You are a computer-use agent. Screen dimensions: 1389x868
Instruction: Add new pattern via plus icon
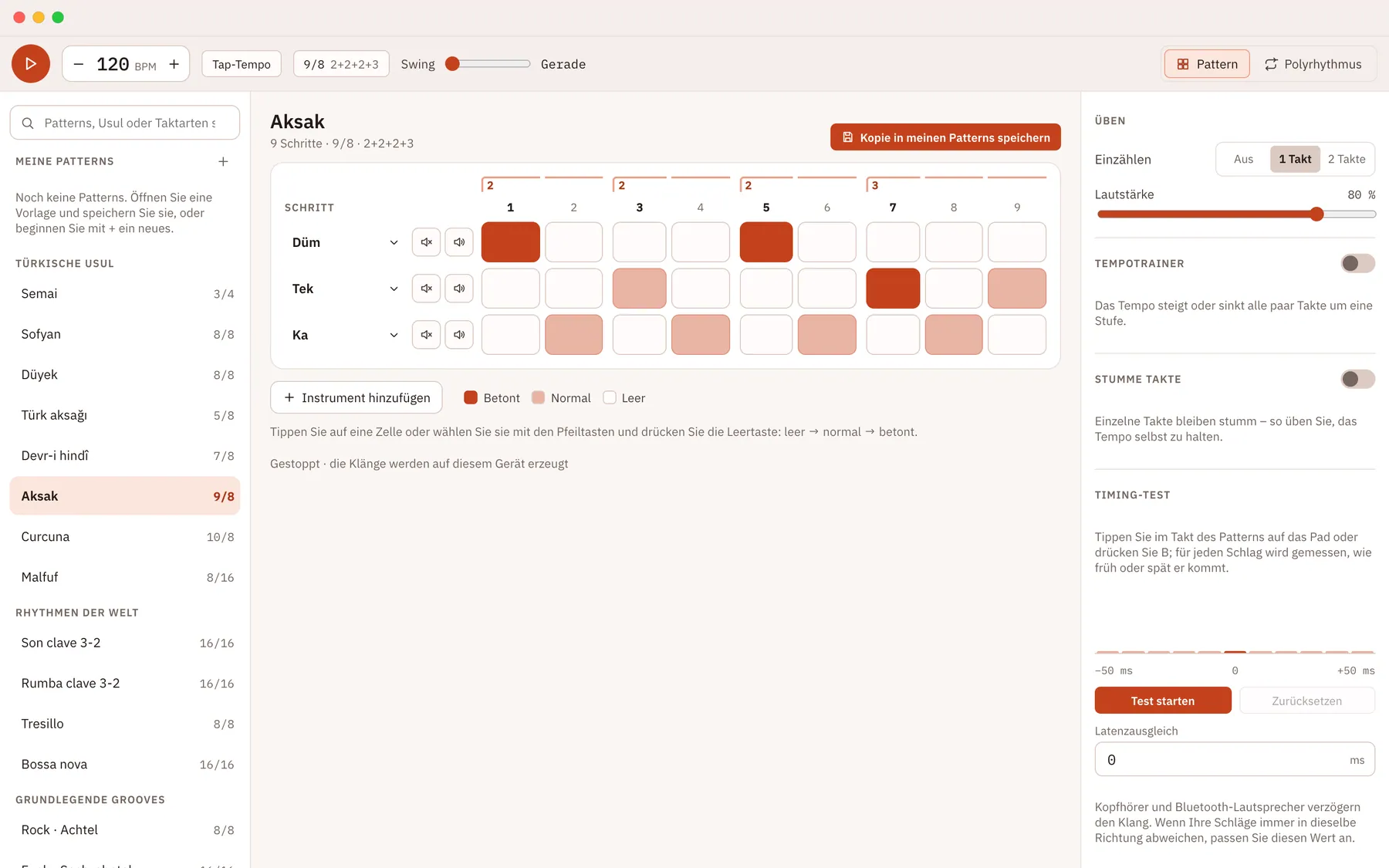tap(223, 161)
